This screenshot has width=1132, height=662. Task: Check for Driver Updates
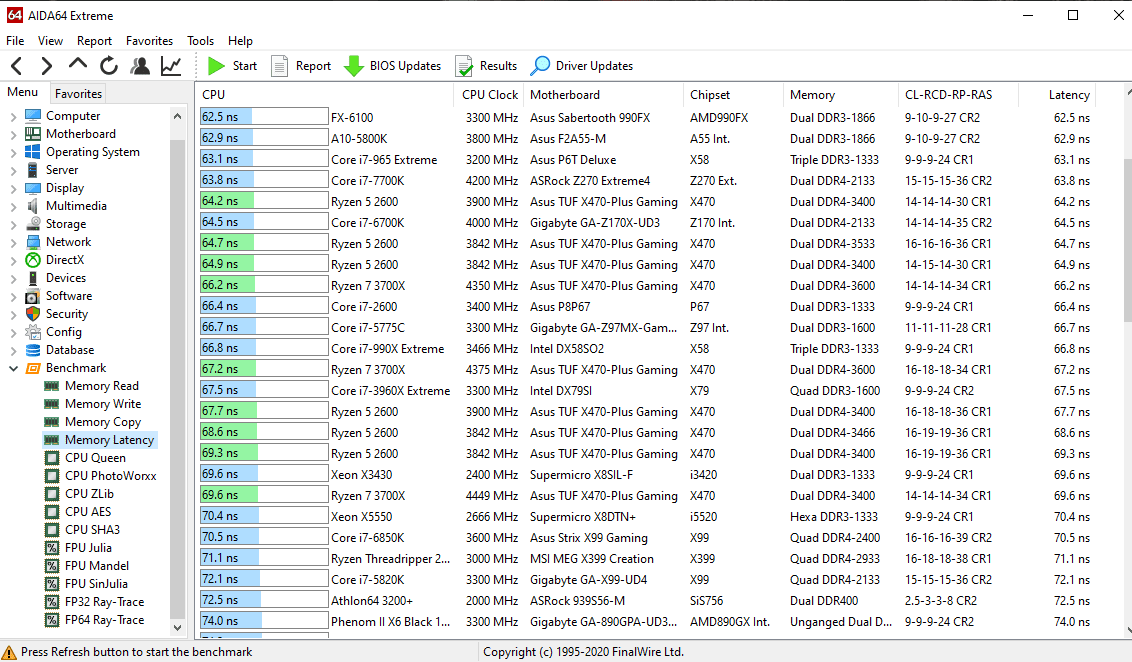tap(581, 66)
